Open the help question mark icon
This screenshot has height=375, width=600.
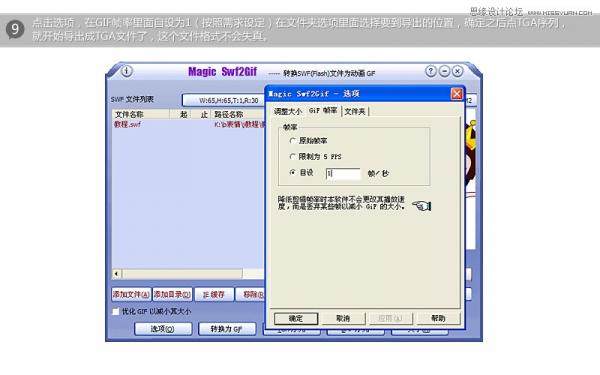pyautogui.click(x=430, y=71)
